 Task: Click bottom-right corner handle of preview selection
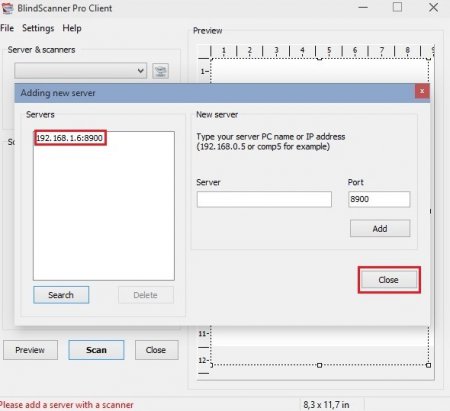click(x=428, y=365)
